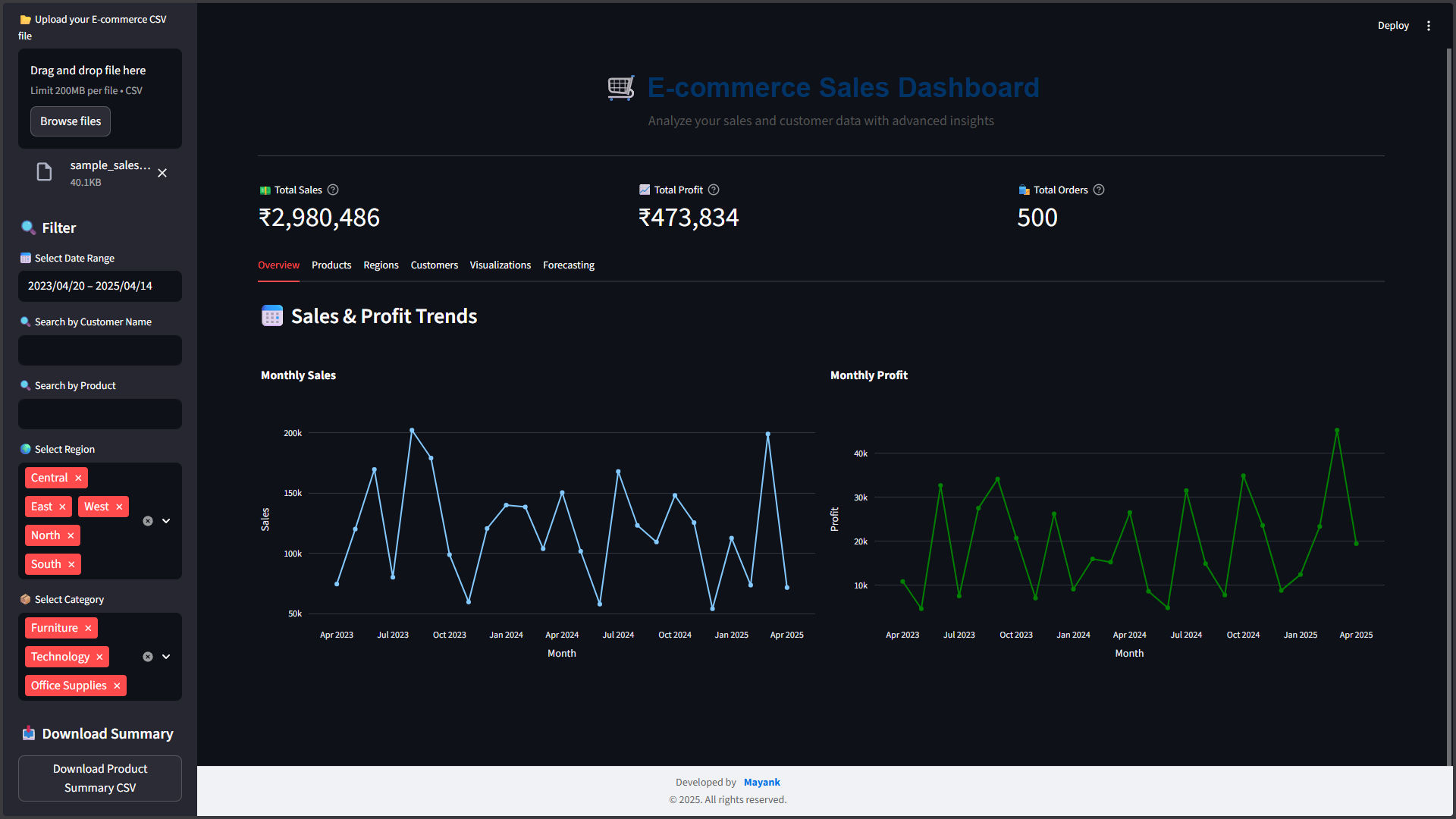The image size is (1456, 819).
Task: Click the calendar icon beside Select Date Range
Action: [26, 258]
